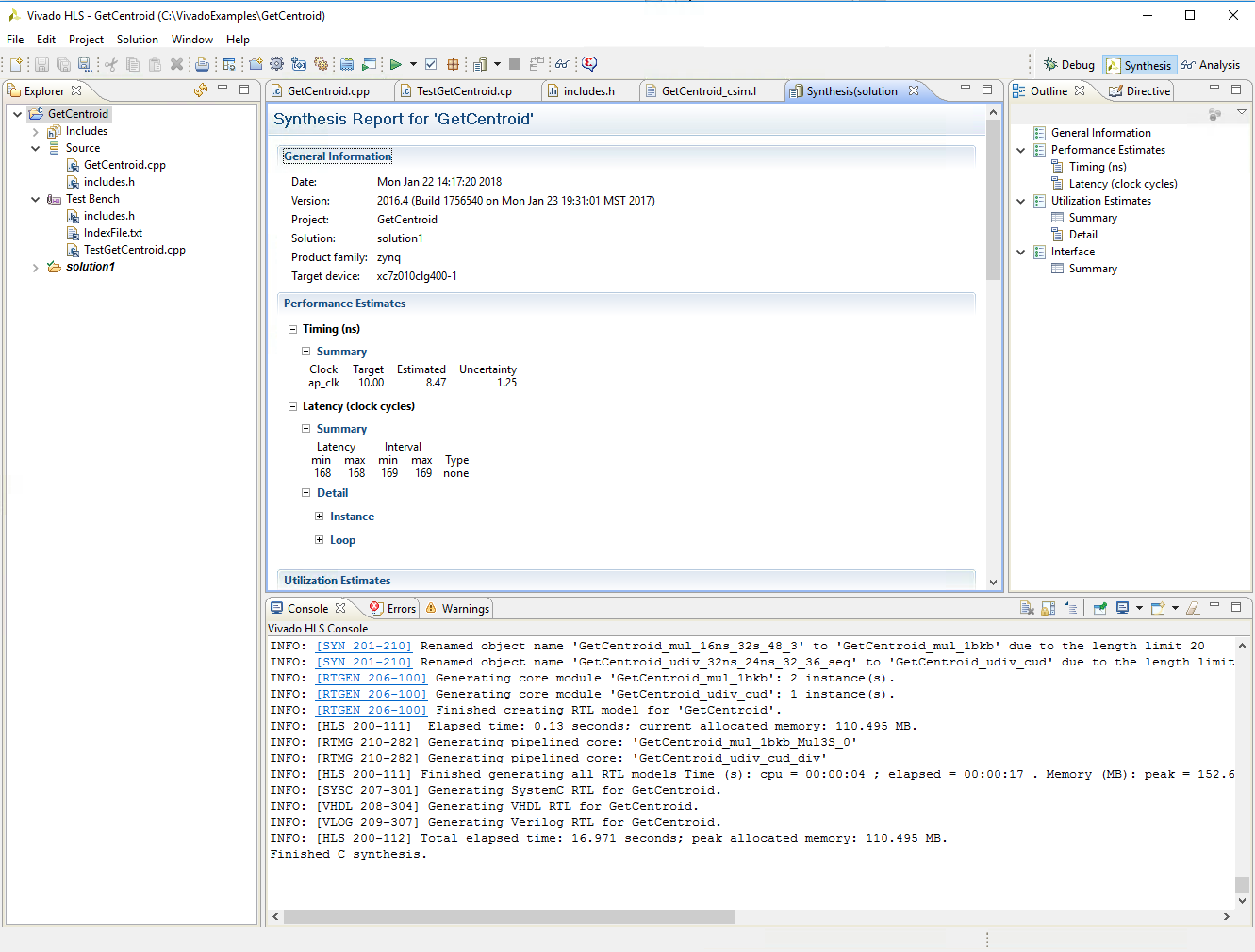Image resolution: width=1255 pixels, height=952 pixels.
Task: Click the Open Console icon
Action: tap(1158, 608)
